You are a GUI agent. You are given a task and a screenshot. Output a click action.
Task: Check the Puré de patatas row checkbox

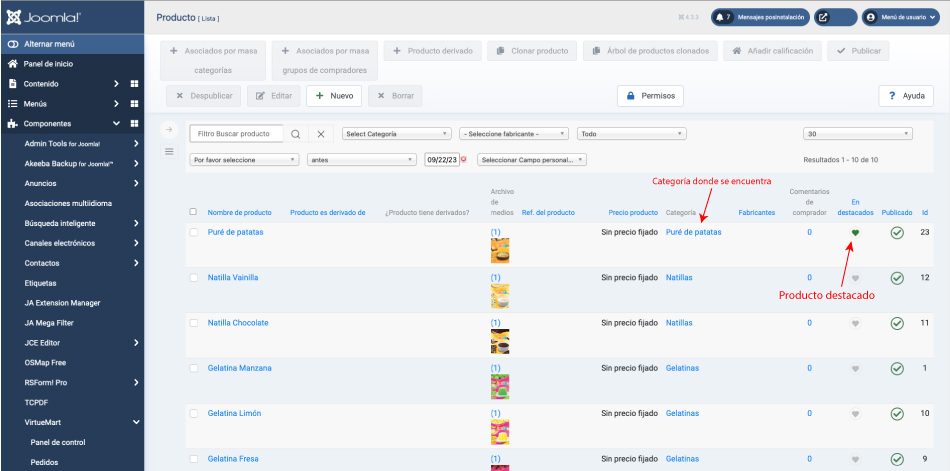point(193,232)
